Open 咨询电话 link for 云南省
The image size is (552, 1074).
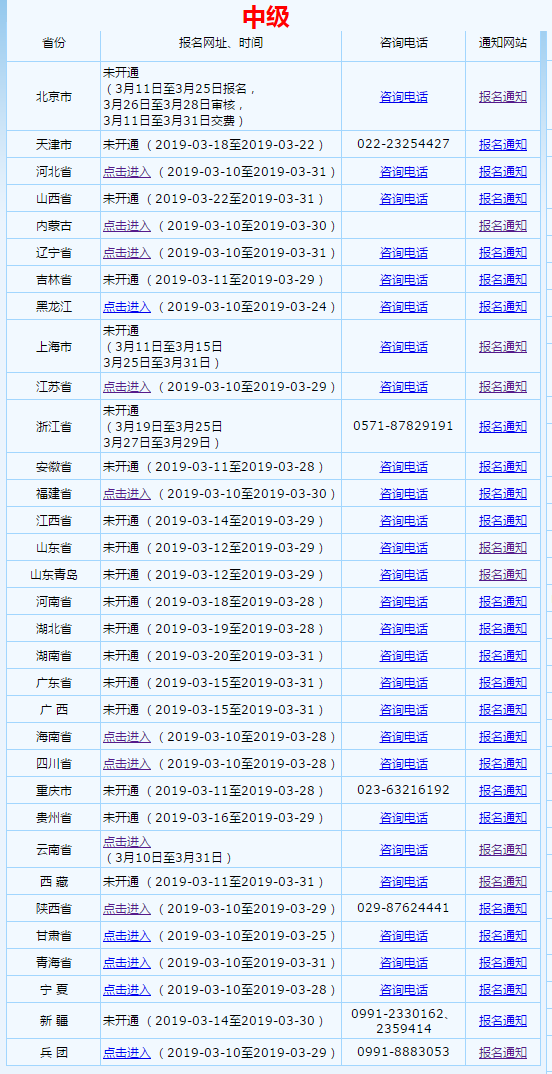pyautogui.click(x=403, y=850)
